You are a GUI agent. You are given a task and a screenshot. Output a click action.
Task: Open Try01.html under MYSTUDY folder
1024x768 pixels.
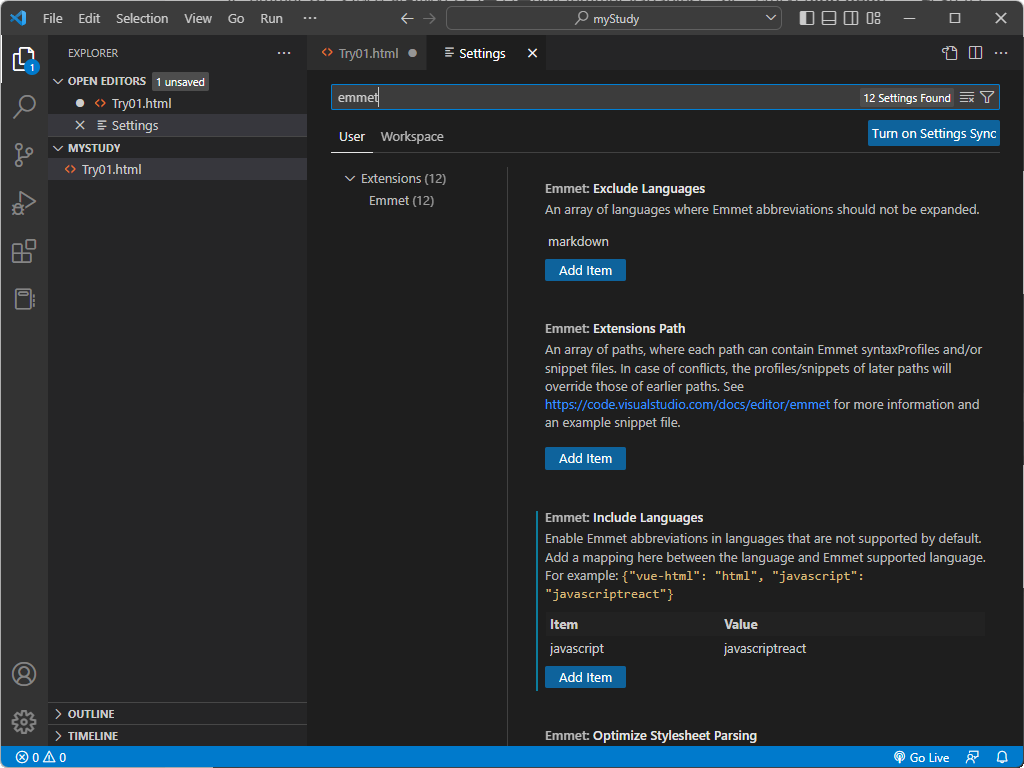[x=178, y=169]
